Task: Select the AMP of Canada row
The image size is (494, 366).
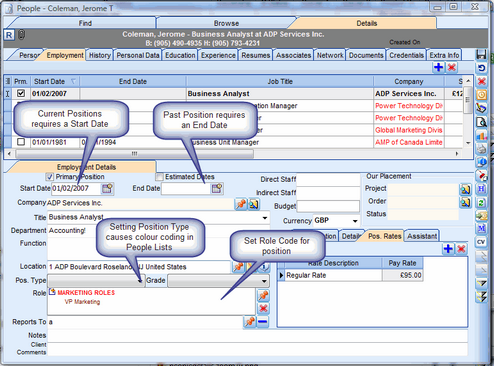Action: 233,142
